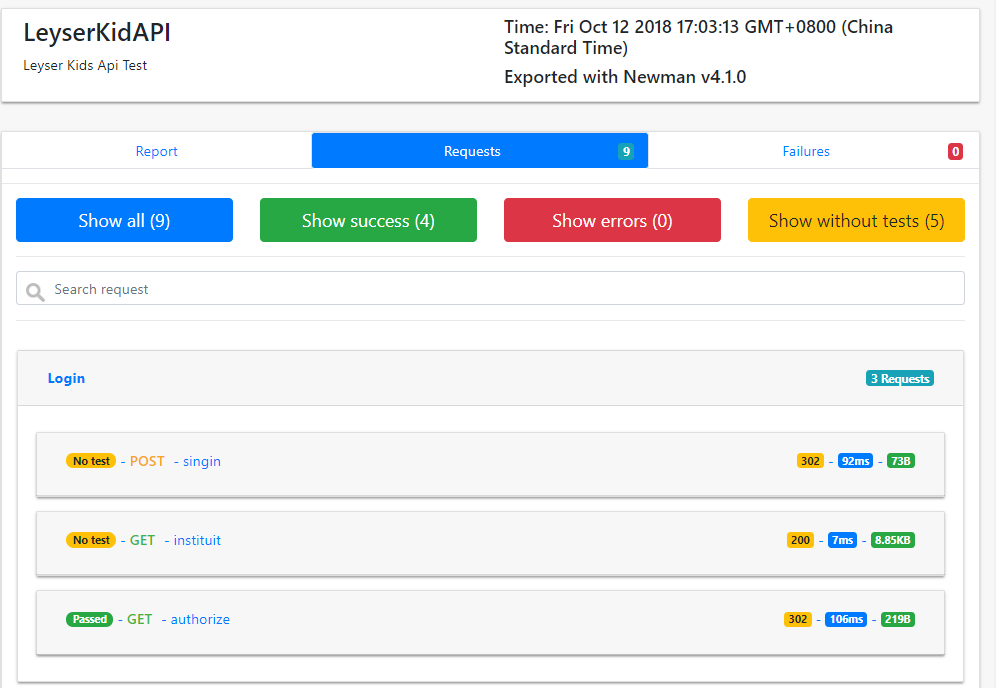
Task: Click the search magnifier icon
Action: pyautogui.click(x=34, y=288)
